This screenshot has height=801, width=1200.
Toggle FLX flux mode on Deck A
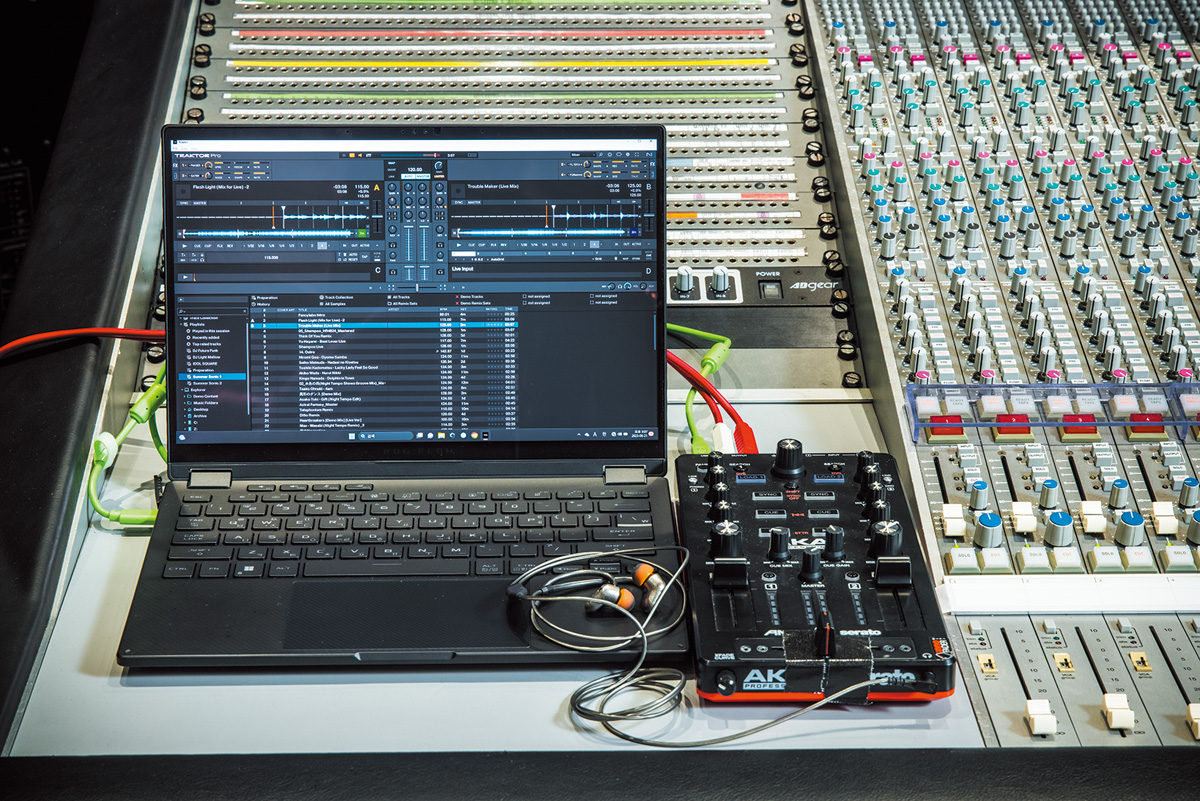[219, 246]
